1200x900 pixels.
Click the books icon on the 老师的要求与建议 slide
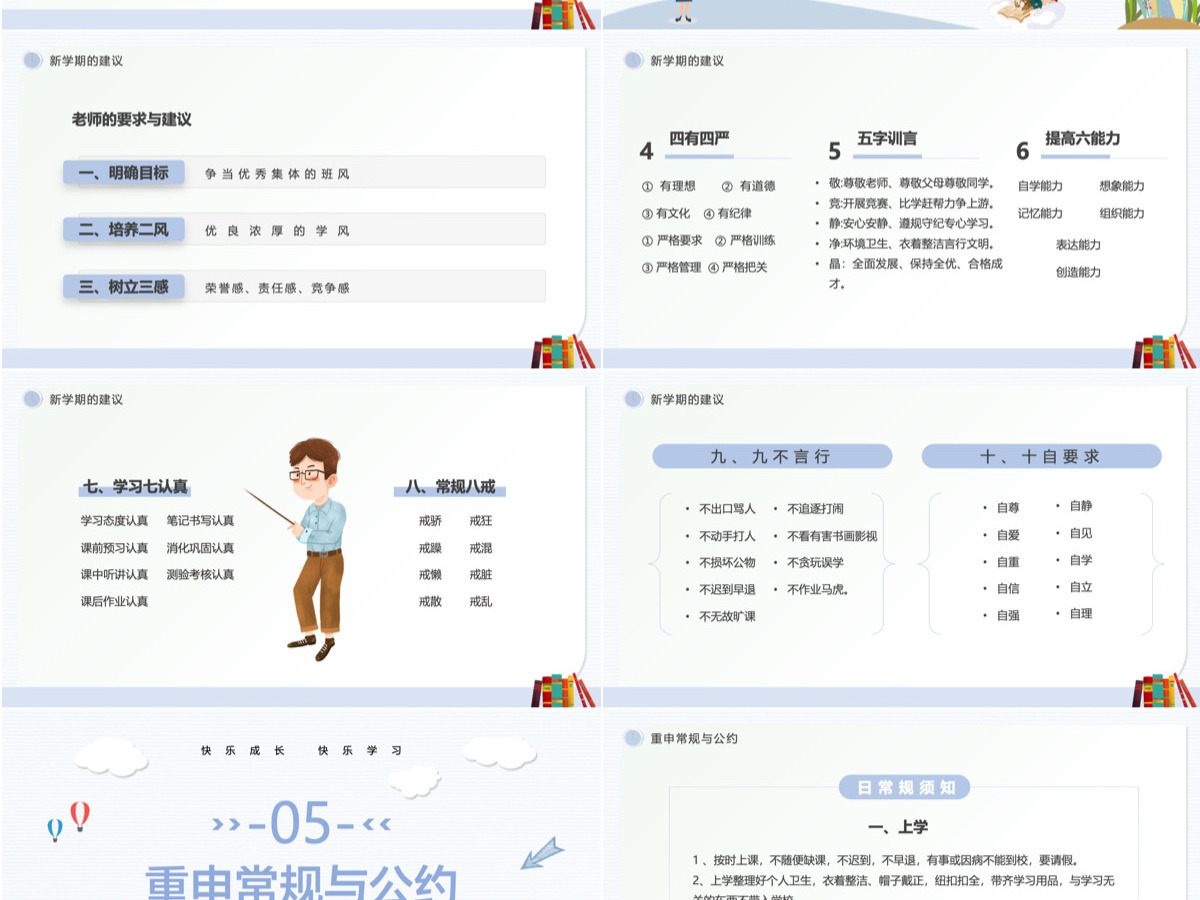click(x=563, y=351)
